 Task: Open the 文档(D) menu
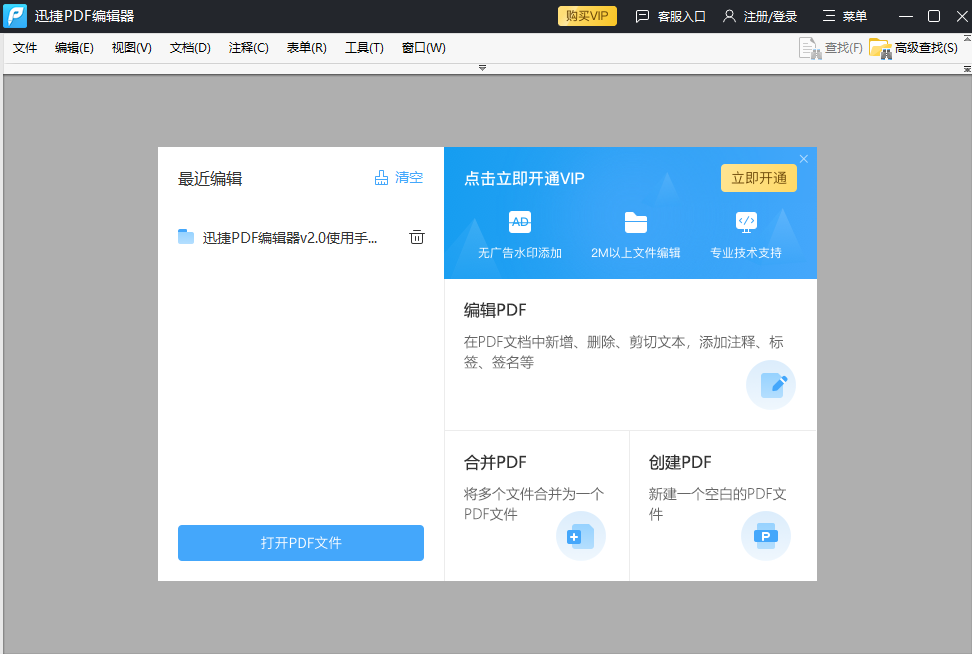190,48
